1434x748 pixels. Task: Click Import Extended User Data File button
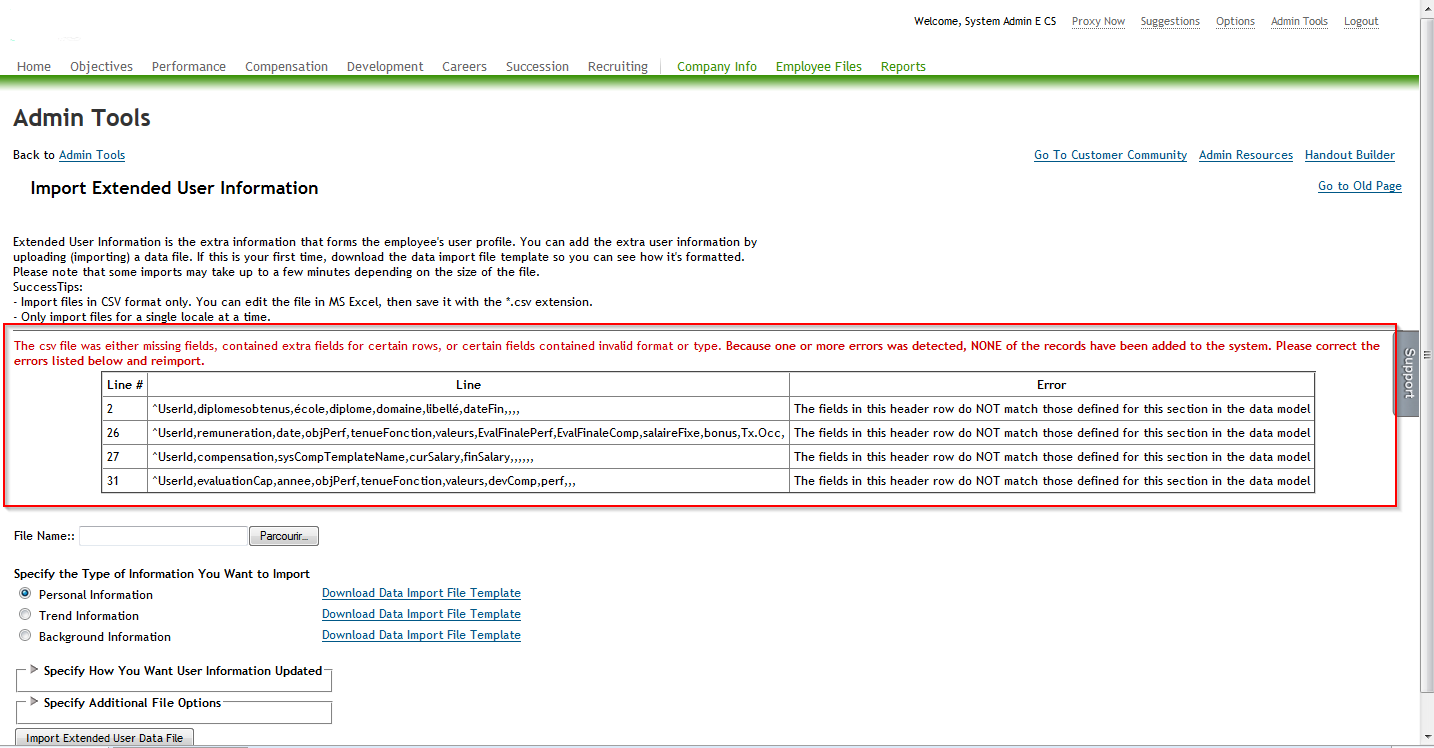click(105, 738)
